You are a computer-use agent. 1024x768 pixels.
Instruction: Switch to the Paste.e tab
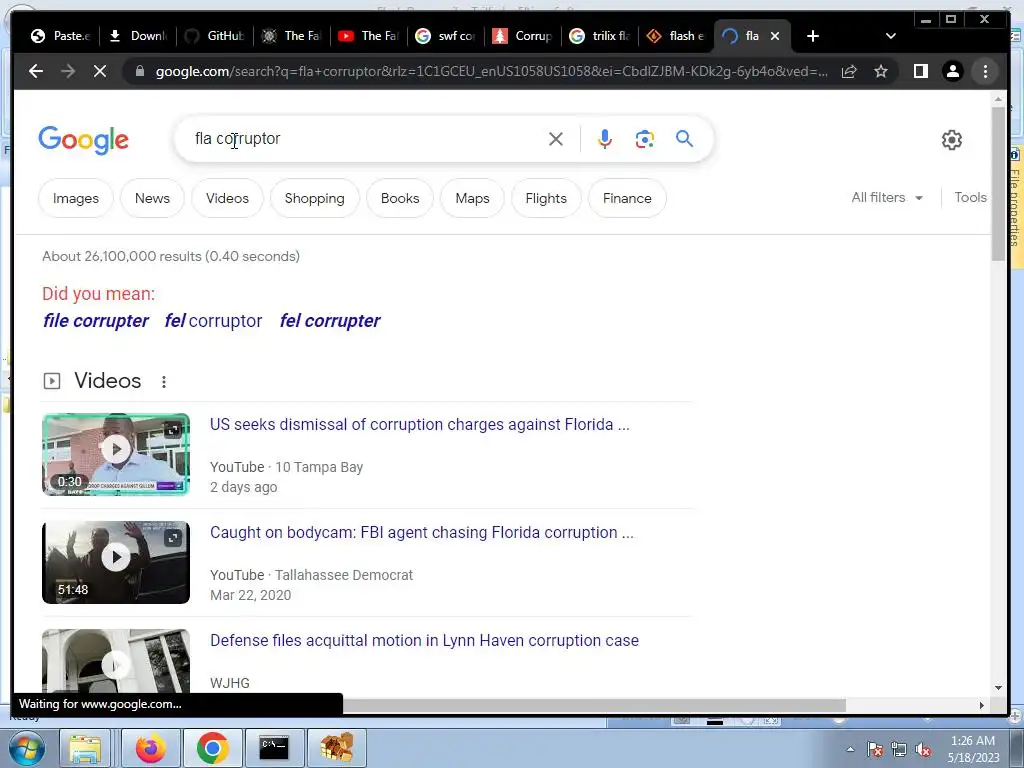click(61, 36)
